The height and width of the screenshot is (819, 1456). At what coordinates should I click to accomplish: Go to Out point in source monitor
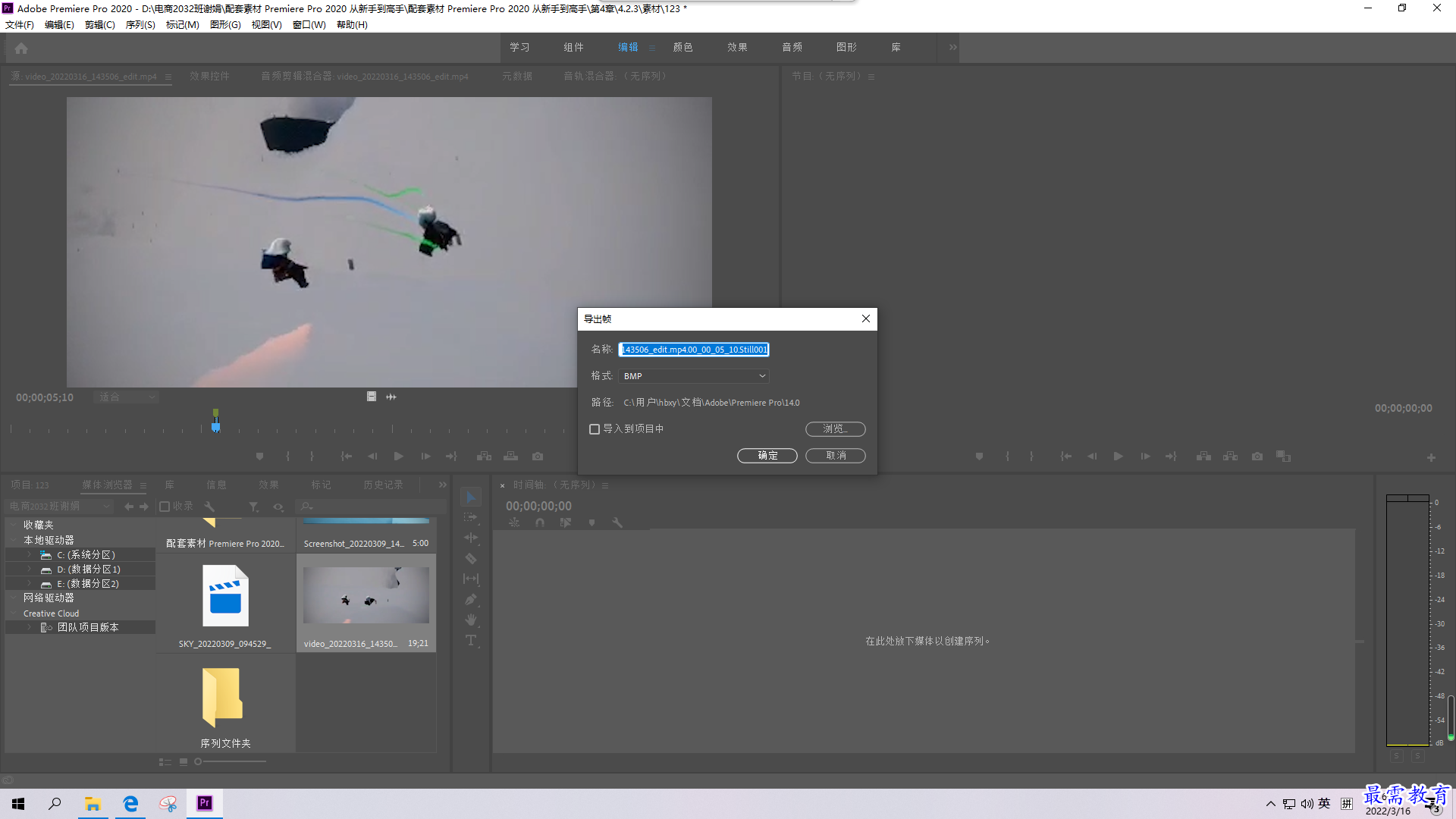coord(451,457)
